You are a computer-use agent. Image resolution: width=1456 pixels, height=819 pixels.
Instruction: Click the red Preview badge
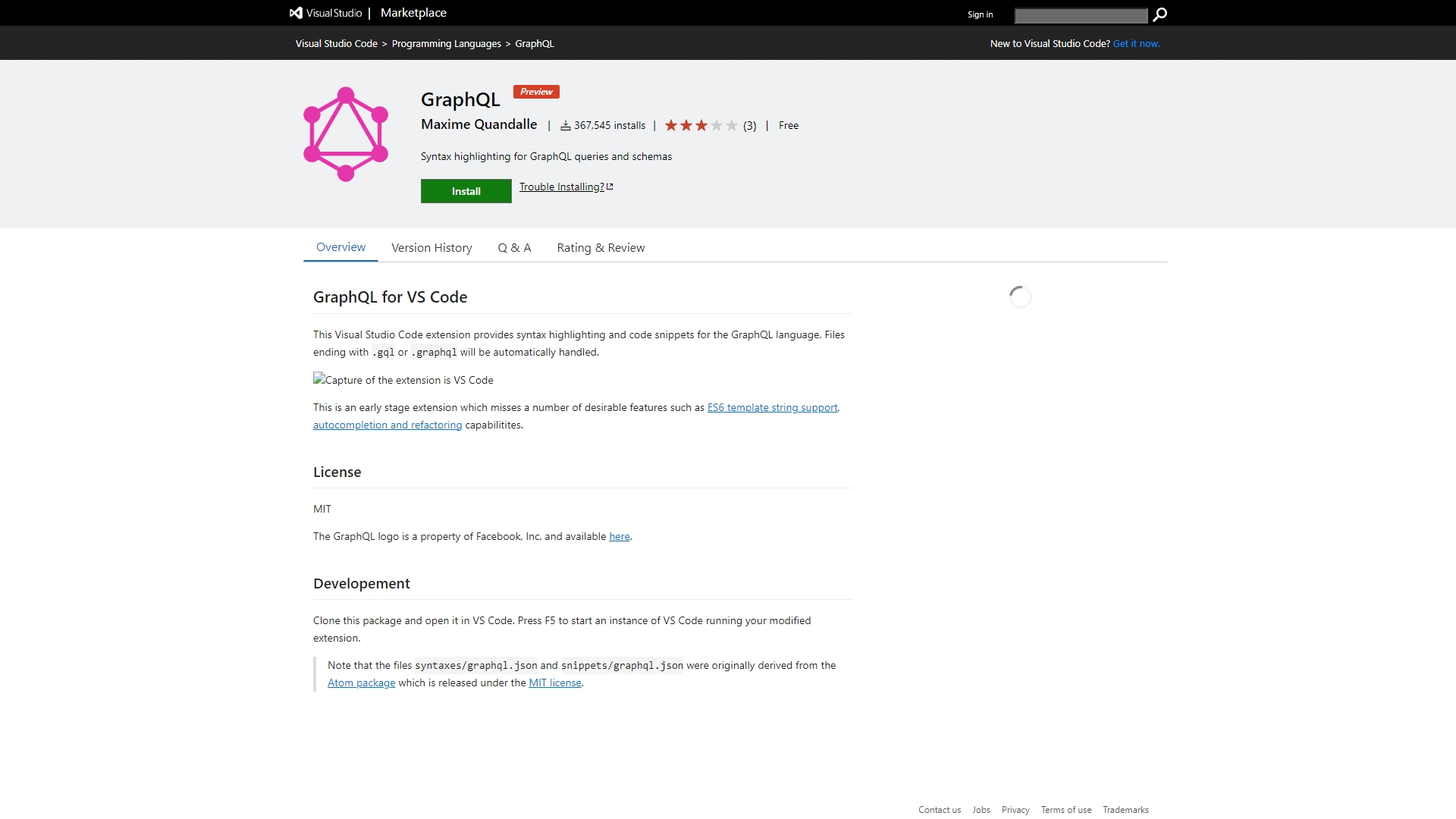click(536, 92)
